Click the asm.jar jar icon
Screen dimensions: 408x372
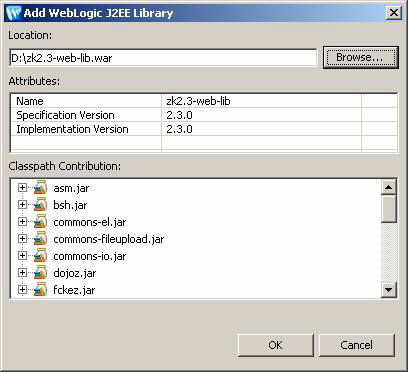point(40,187)
